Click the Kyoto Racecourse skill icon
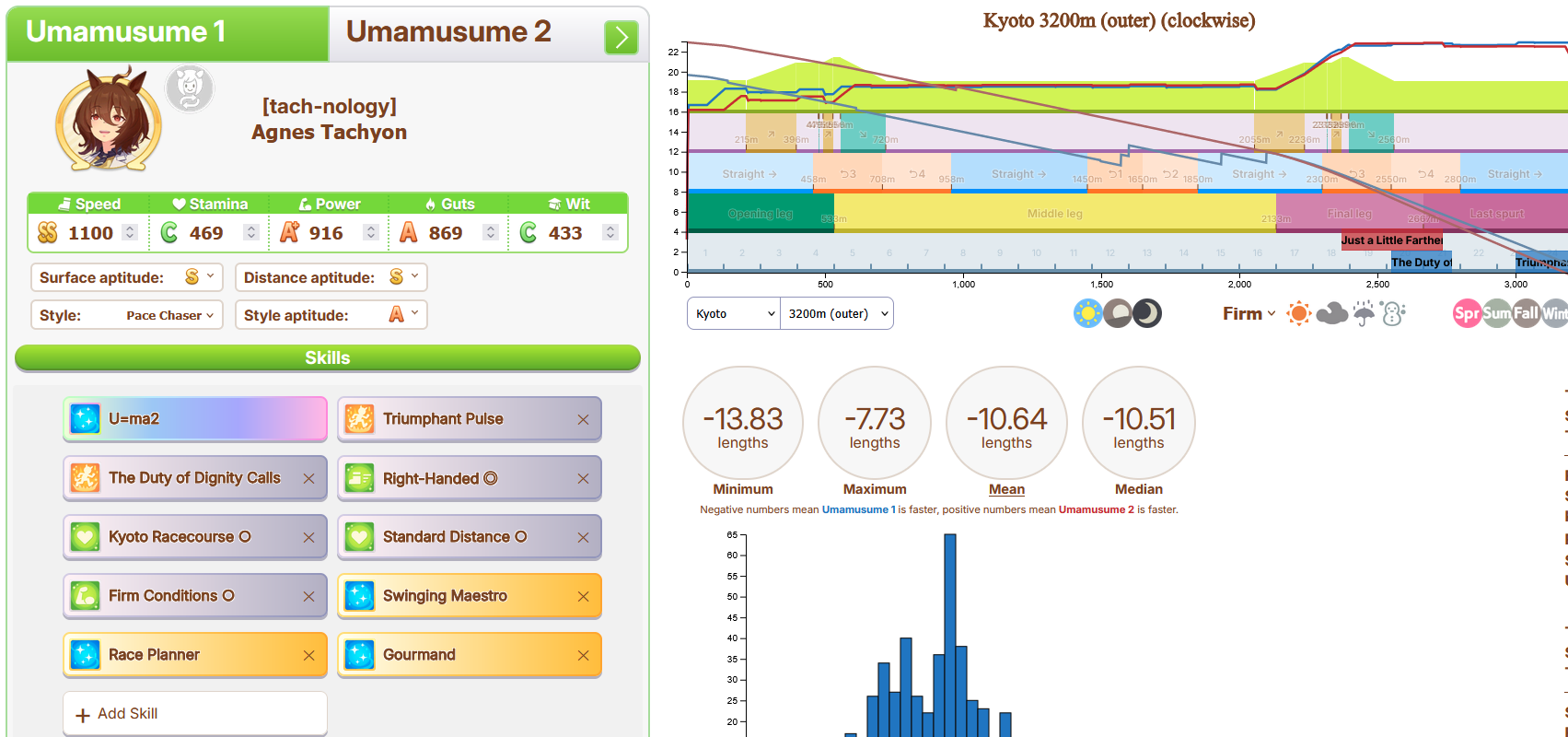The image size is (1568, 737). (85, 537)
